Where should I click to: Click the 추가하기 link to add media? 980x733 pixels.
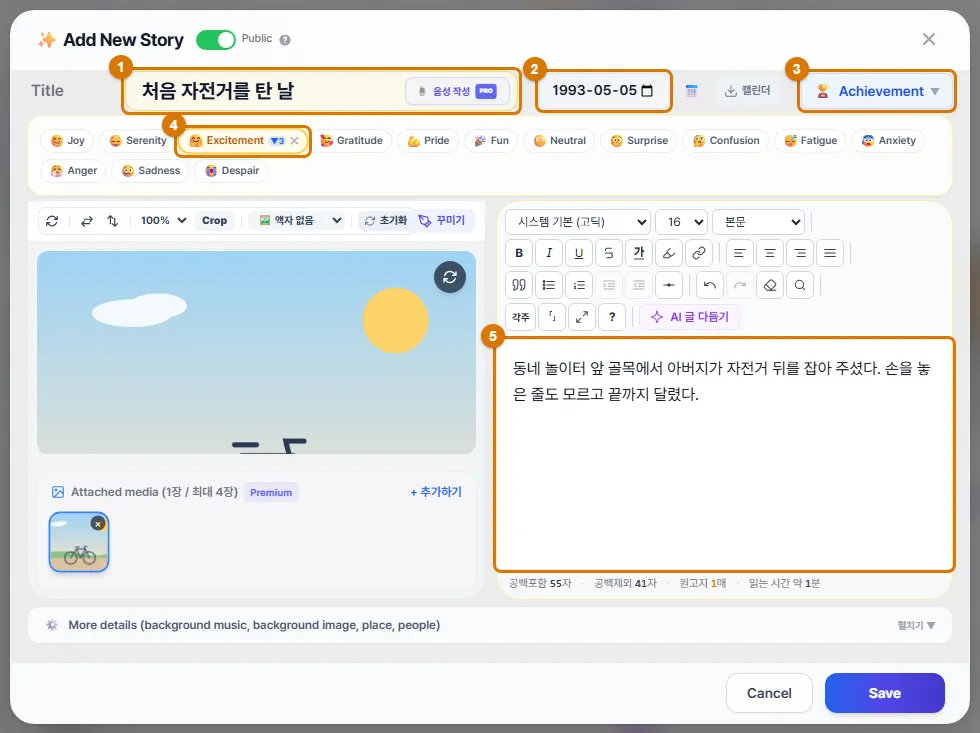[x=436, y=492]
